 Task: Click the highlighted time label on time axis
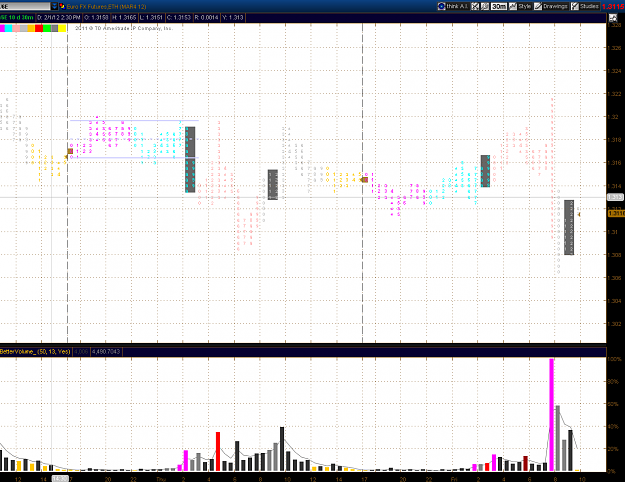coord(60,478)
